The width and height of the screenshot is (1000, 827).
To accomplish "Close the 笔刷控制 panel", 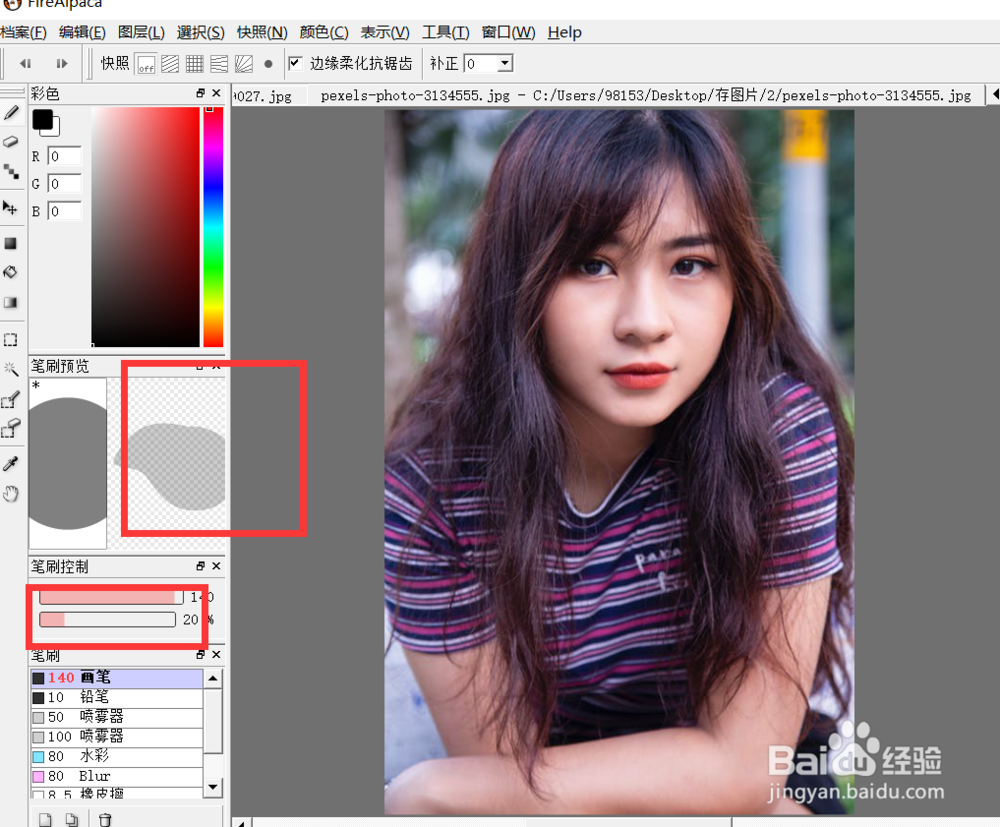I will tap(216, 566).
